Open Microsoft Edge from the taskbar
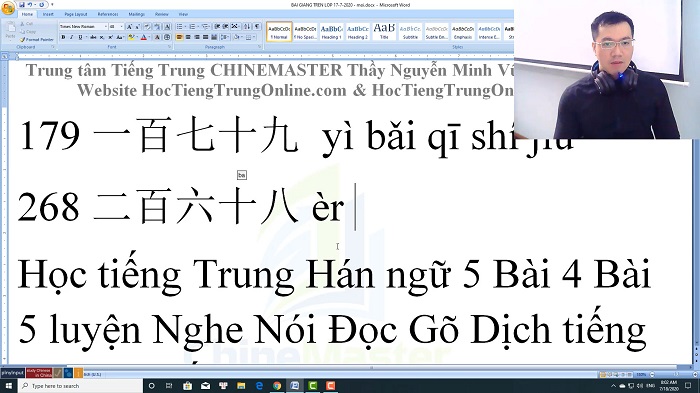 [x=259, y=385]
